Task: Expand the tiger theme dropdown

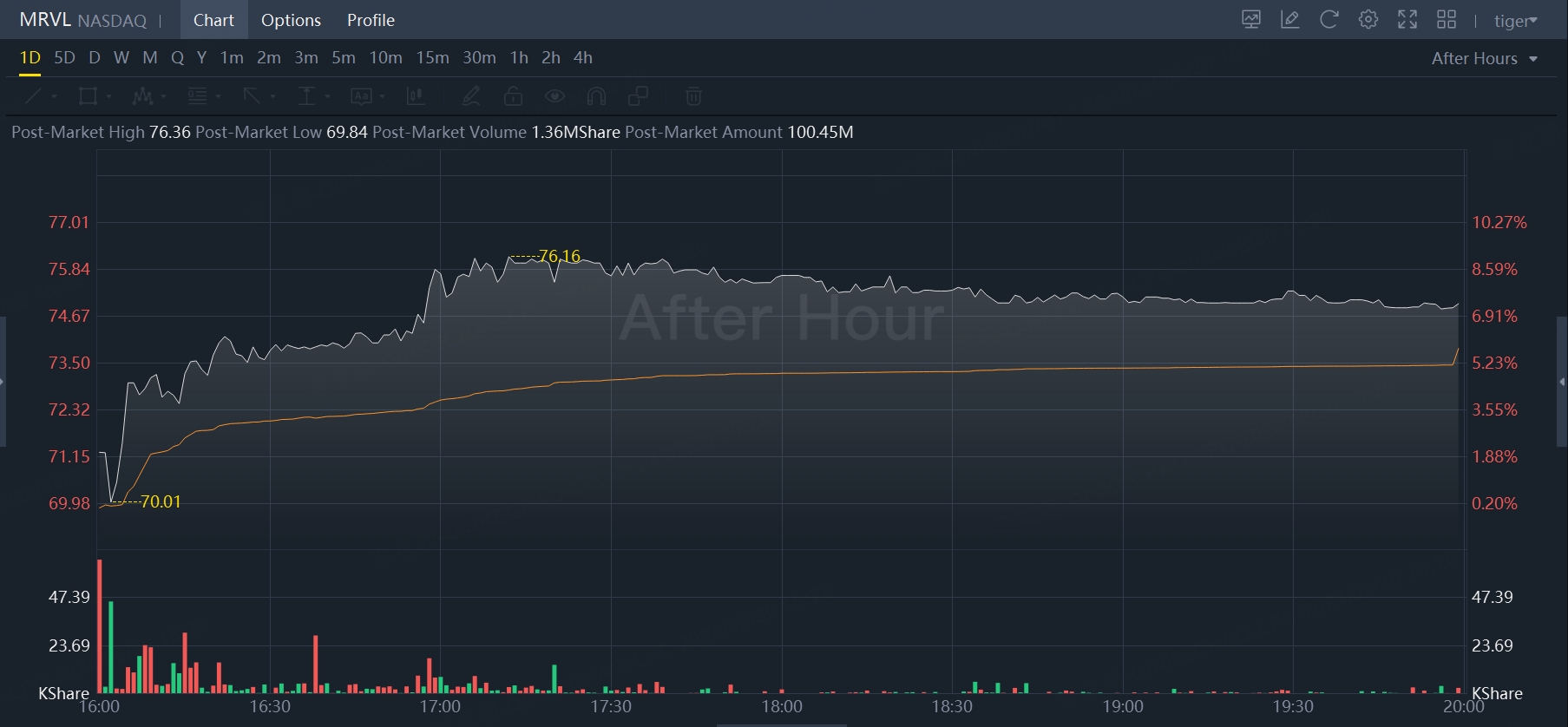Action: 1515,21
